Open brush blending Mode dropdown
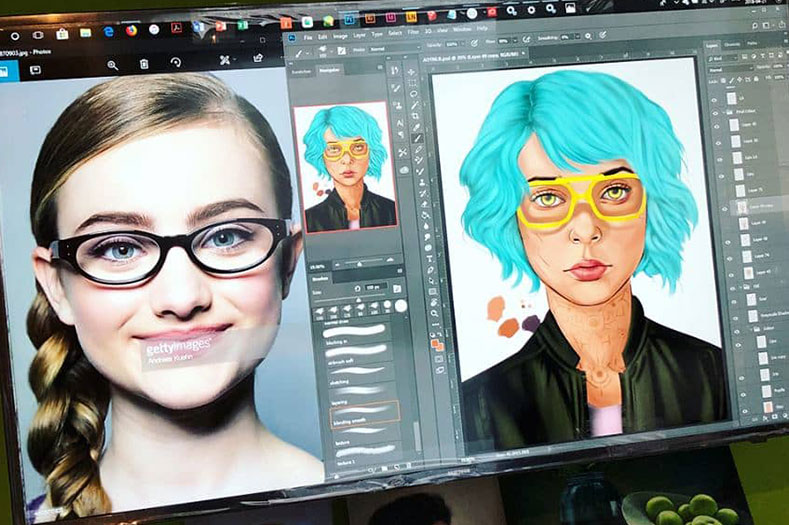The image size is (789, 525). tap(393, 49)
